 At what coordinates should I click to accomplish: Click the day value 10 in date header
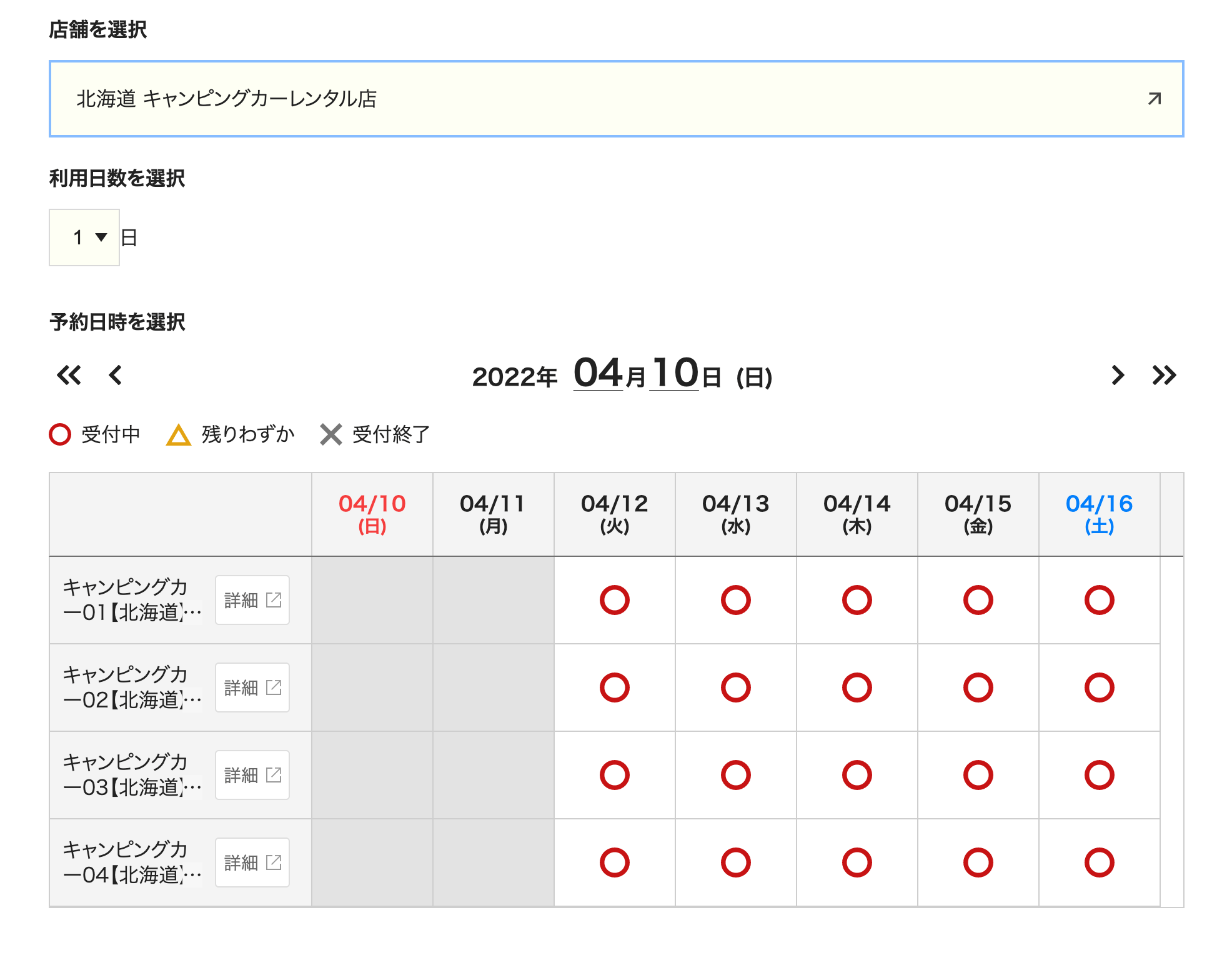point(674,373)
